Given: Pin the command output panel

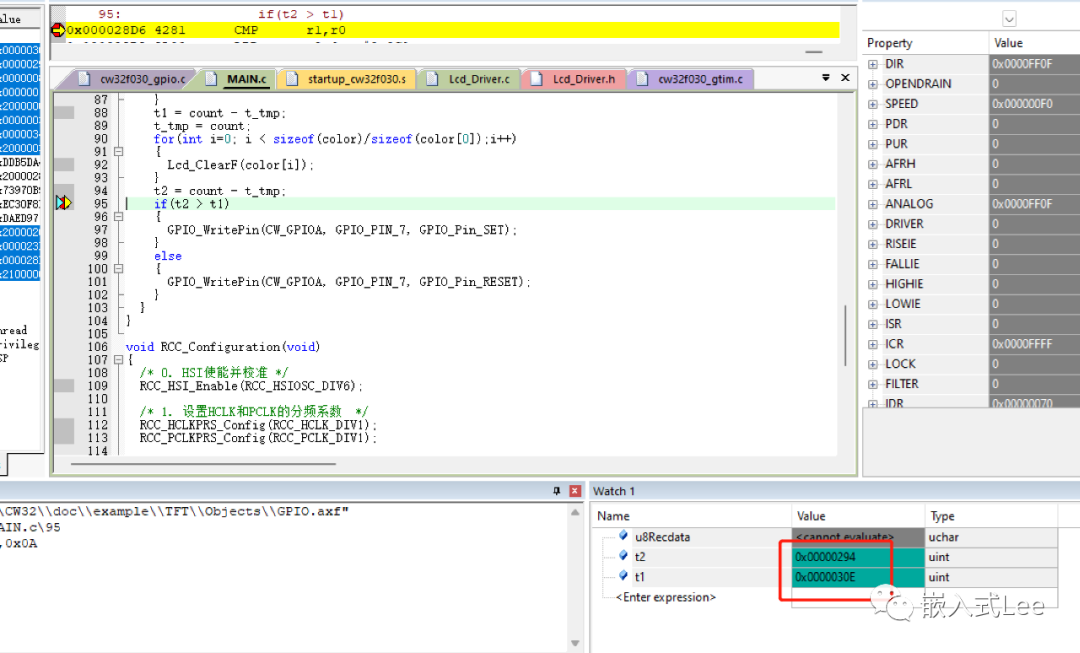Looking at the screenshot, I should tap(557, 491).
